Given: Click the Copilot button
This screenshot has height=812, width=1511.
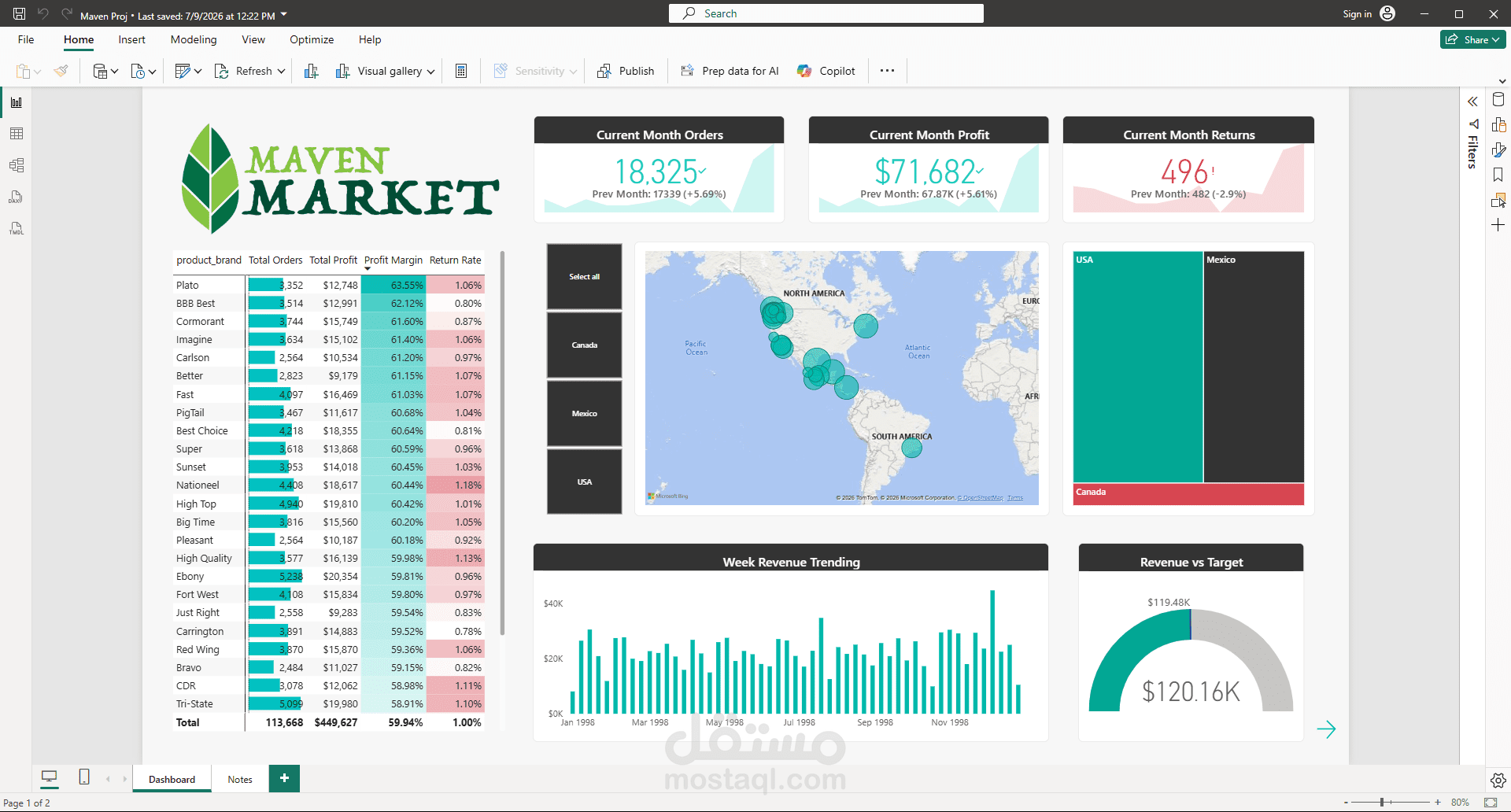Looking at the screenshot, I should point(826,71).
